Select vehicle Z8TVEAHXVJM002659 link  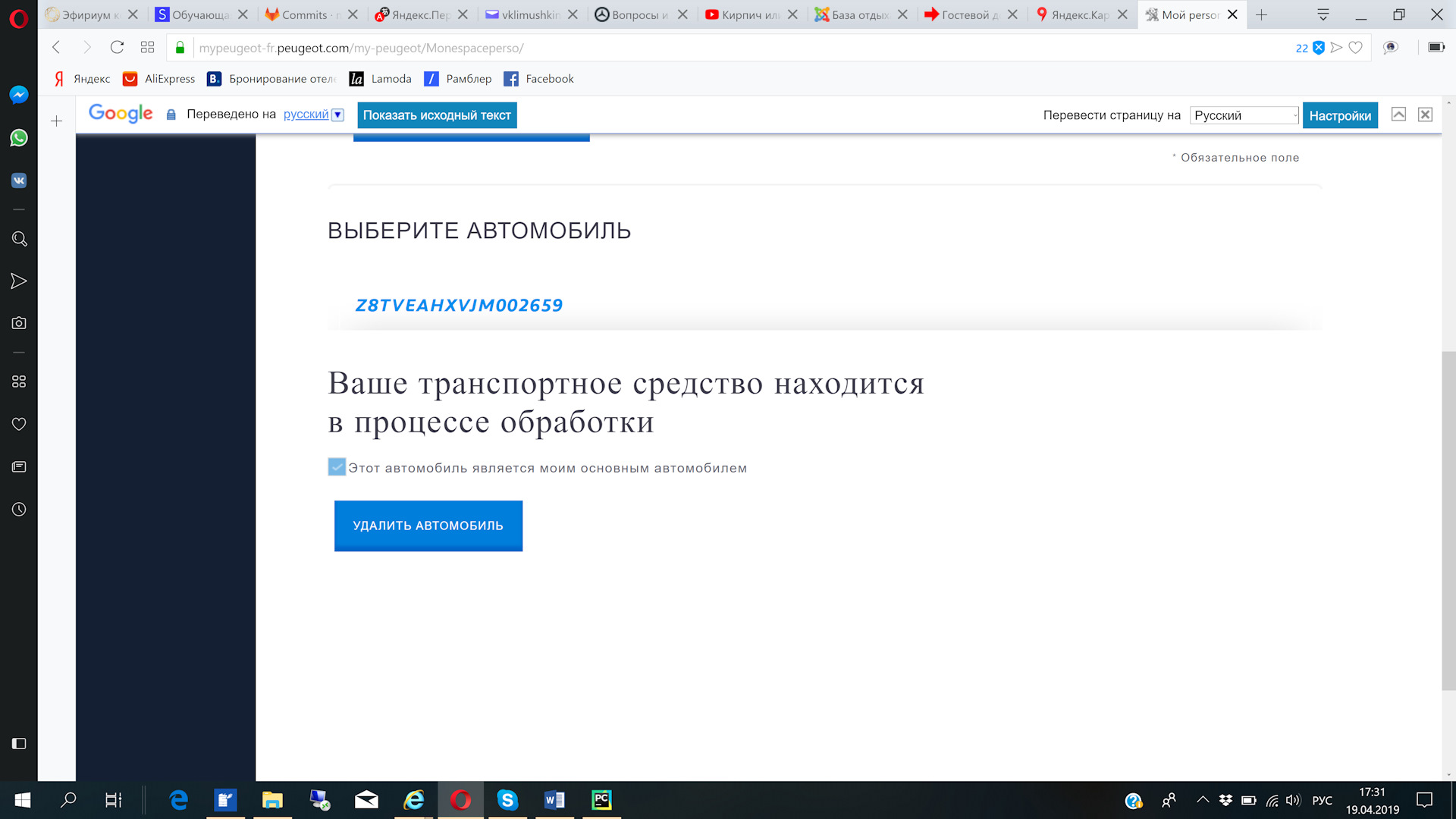click(459, 306)
